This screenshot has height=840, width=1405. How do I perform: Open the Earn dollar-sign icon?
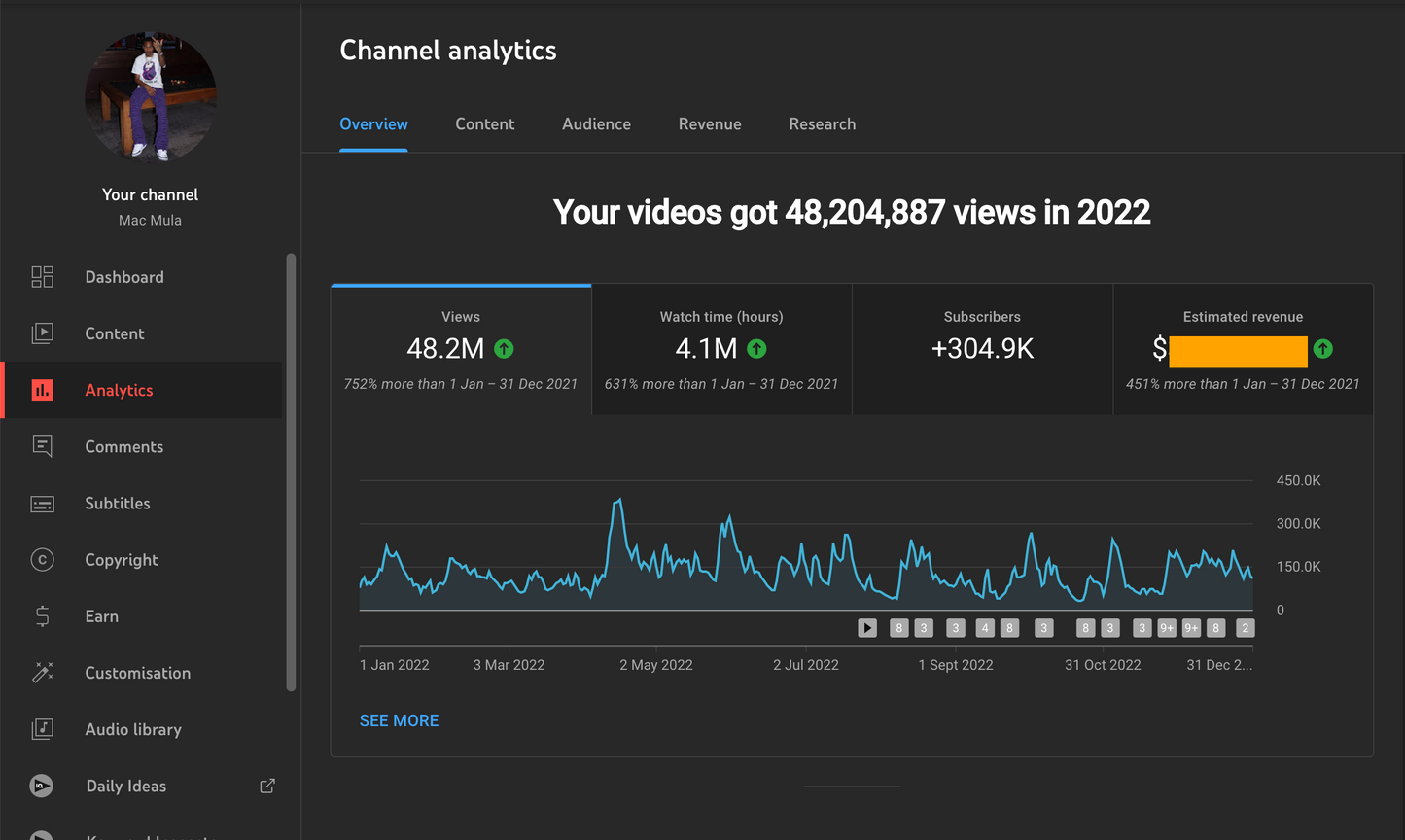point(42,616)
